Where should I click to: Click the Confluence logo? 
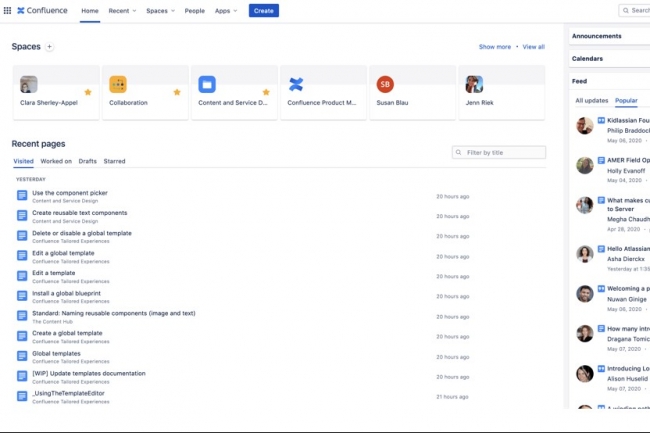click(x=42, y=10)
